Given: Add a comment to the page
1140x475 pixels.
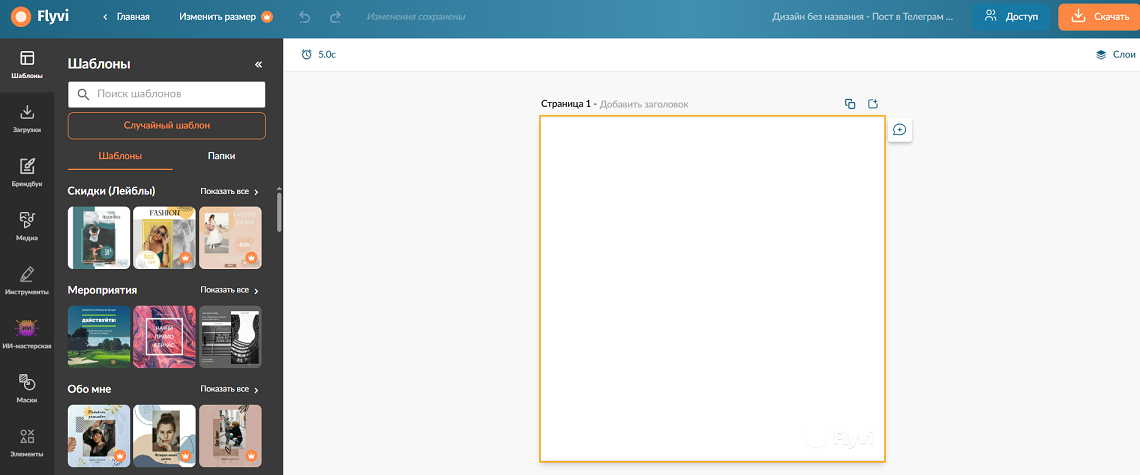Looking at the screenshot, I should pos(899,129).
